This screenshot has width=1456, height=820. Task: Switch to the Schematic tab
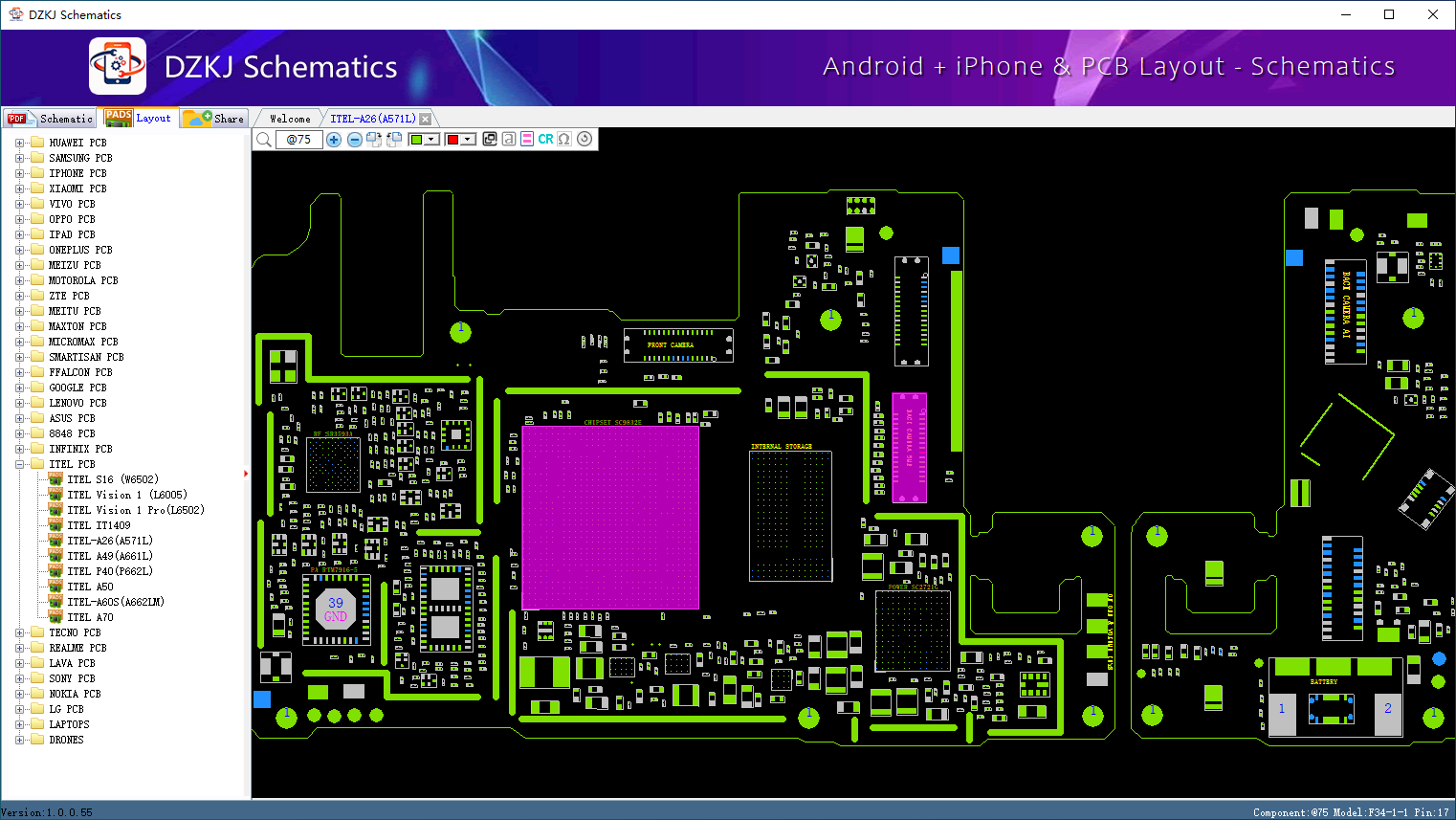50,119
